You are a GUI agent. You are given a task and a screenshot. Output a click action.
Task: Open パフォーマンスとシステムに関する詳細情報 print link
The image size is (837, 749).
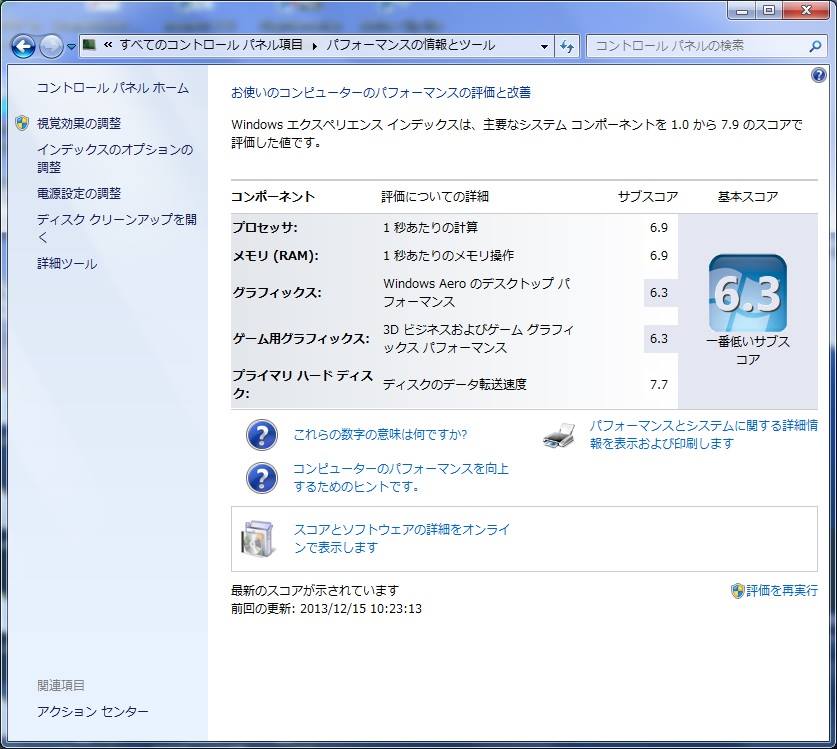[704, 435]
